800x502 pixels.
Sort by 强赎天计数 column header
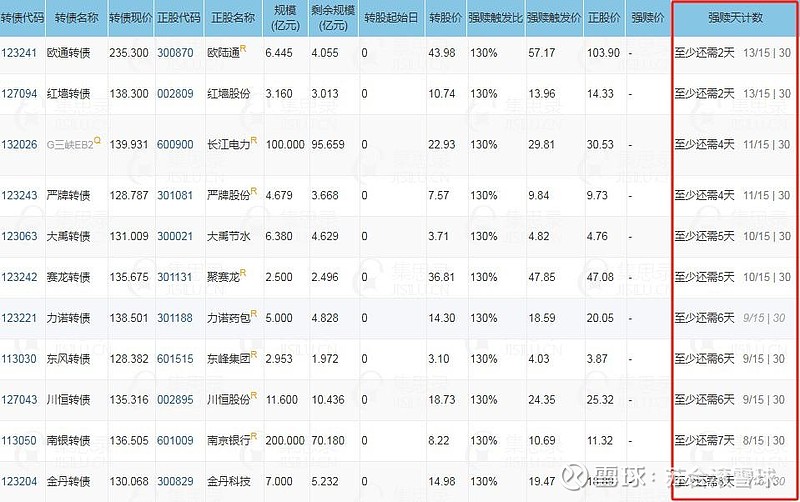(735, 18)
